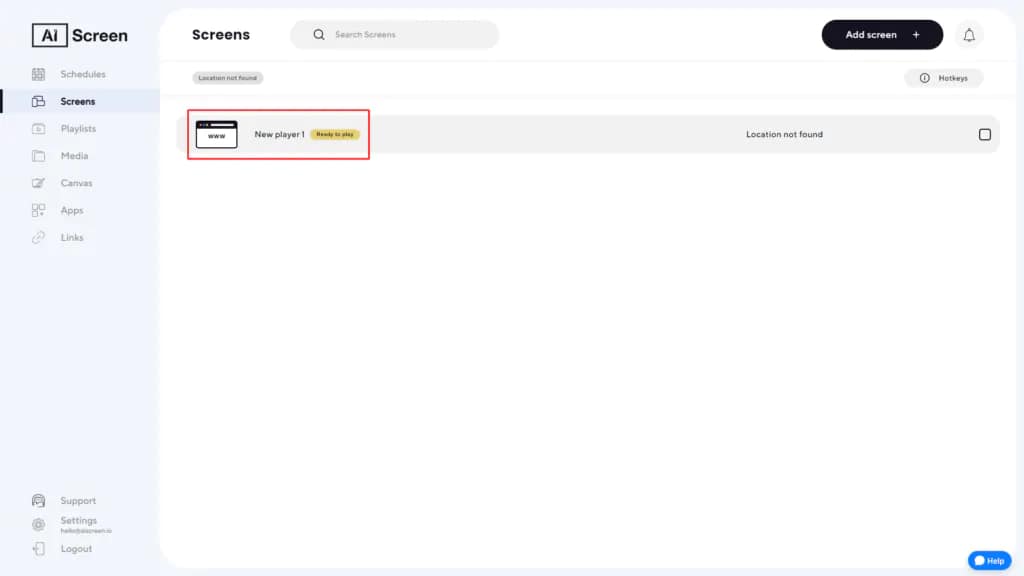Open notifications with the bell icon
The height and width of the screenshot is (576, 1024).
pyautogui.click(x=968, y=35)
